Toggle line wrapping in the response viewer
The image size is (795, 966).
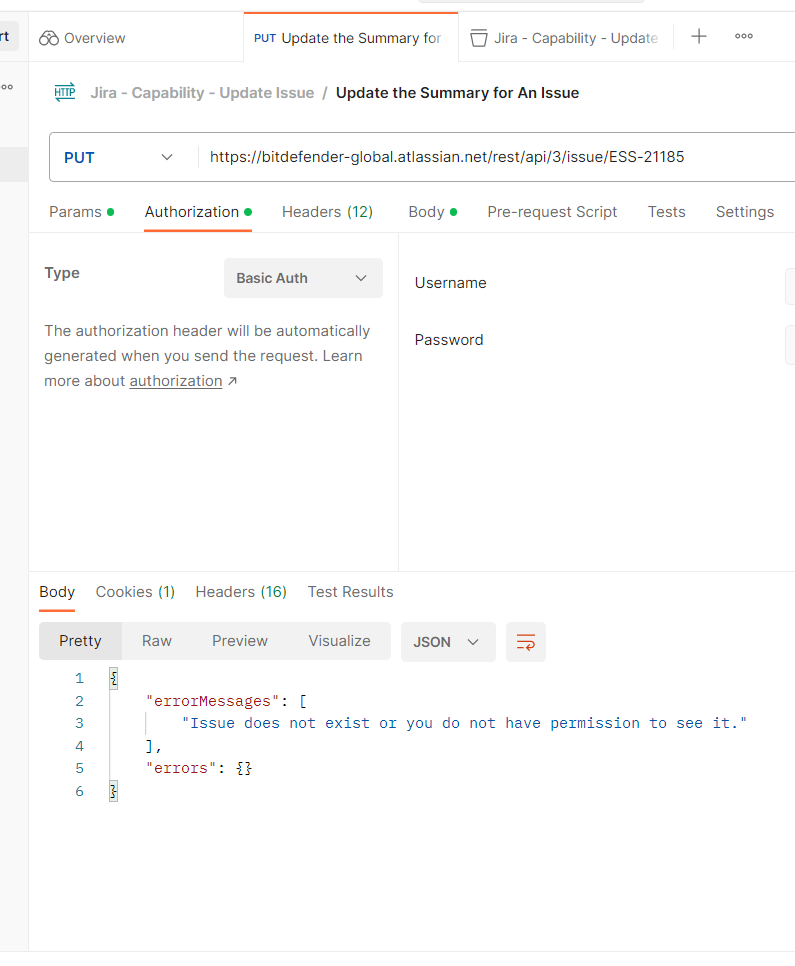525,641
